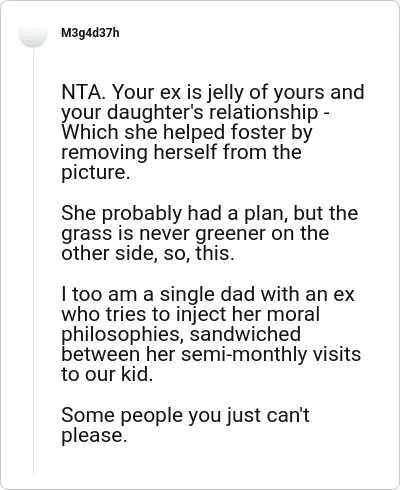Viewport: 400px width, 490px height.
Task: Click the paragraph beginning "I too am a single dad"
Action: tap(211, 334)
